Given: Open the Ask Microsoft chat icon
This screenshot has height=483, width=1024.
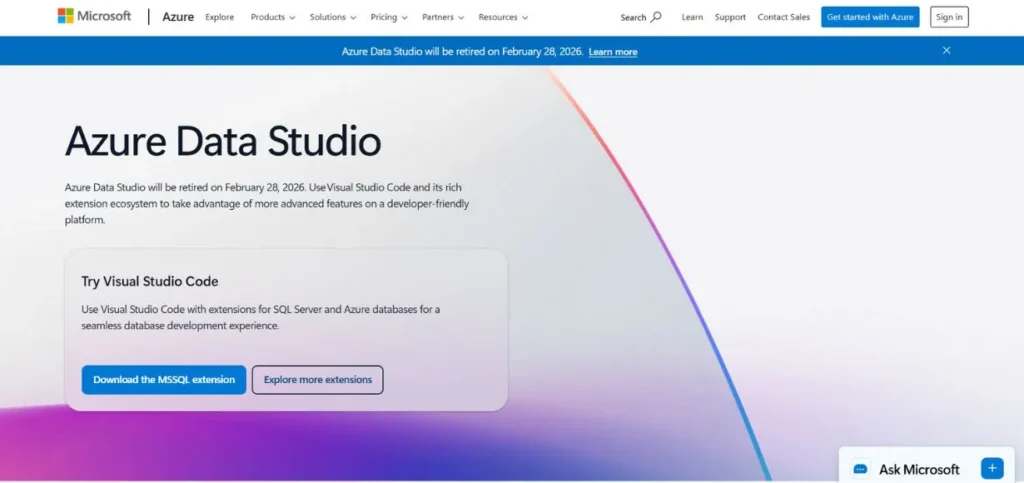Looking at the screenshot, I should coord(860,469).
